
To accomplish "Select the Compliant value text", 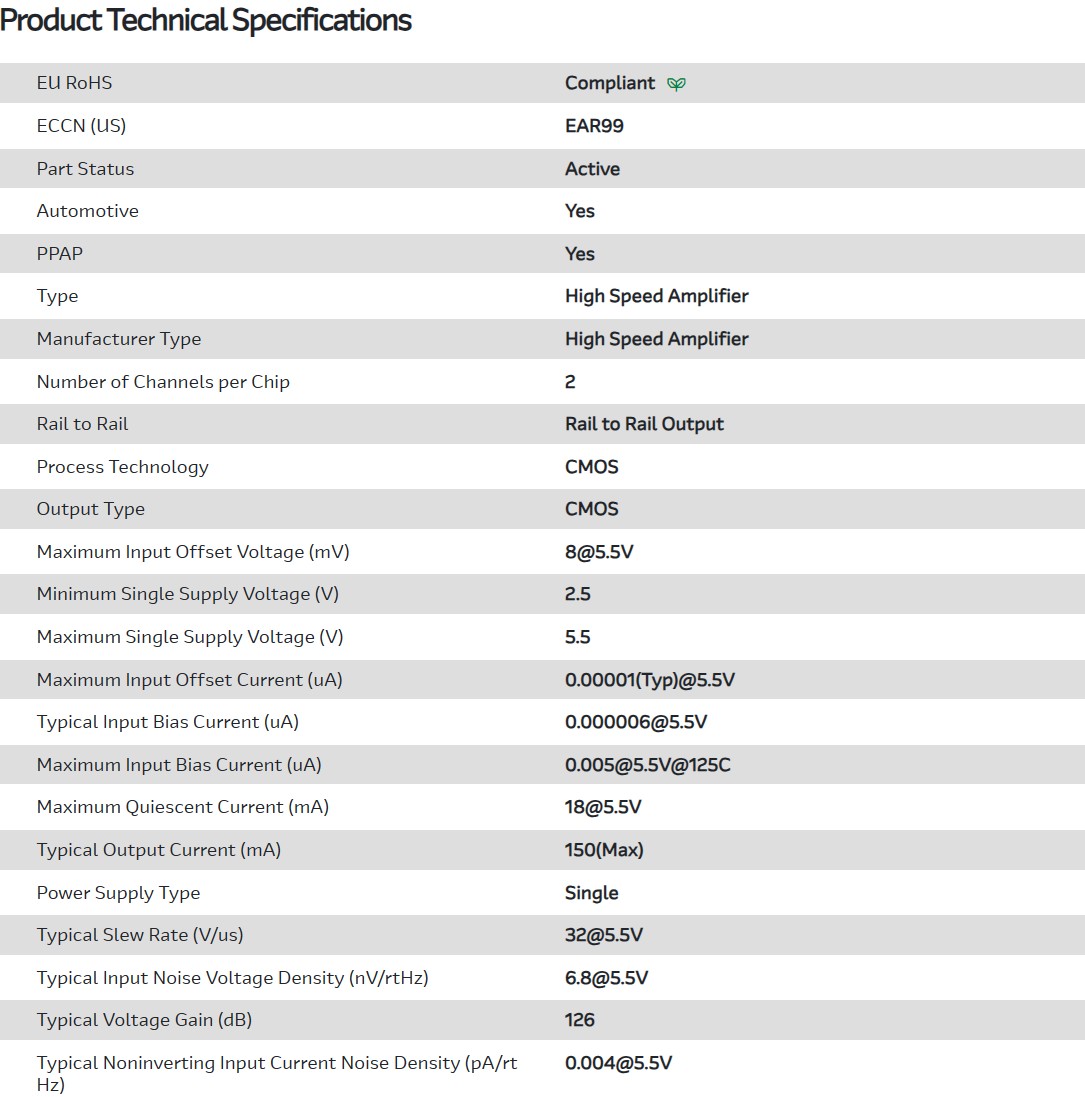I will tap(610, 83).
